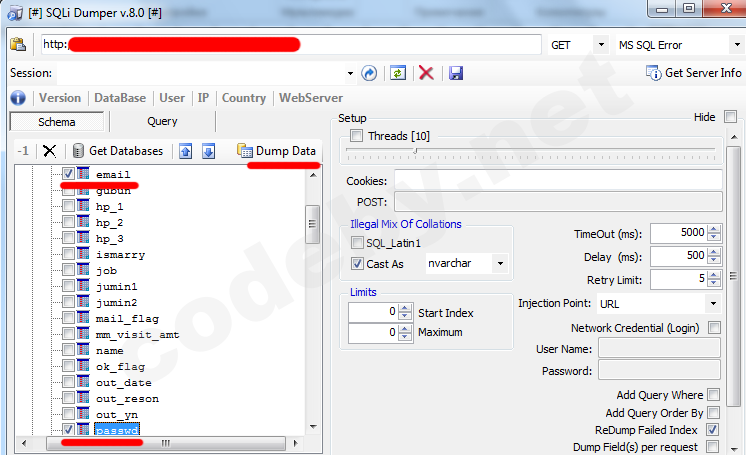Image resolution: width=746 pixels, height=455 pixels.
Task: Click the Get Server Info icon
Action: tap(654, 73)
